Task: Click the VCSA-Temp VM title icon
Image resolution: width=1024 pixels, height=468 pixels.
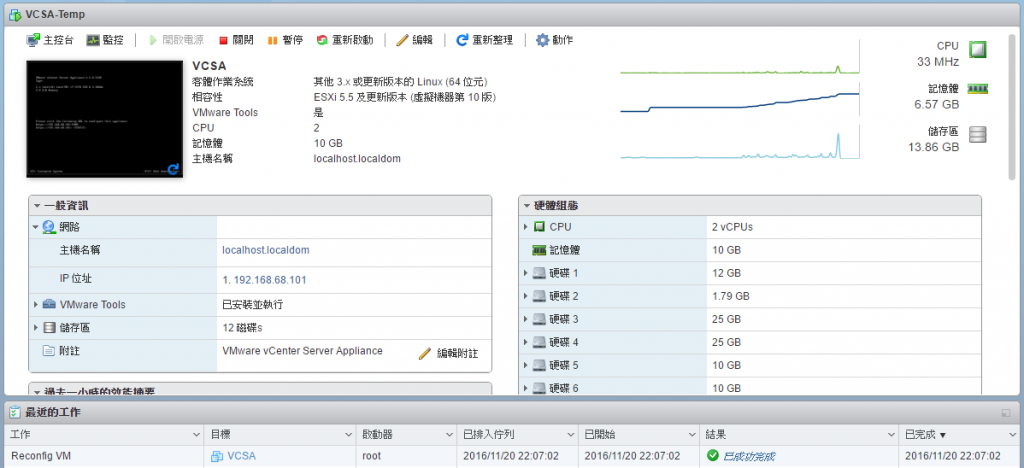Action: tap(14, 14)
